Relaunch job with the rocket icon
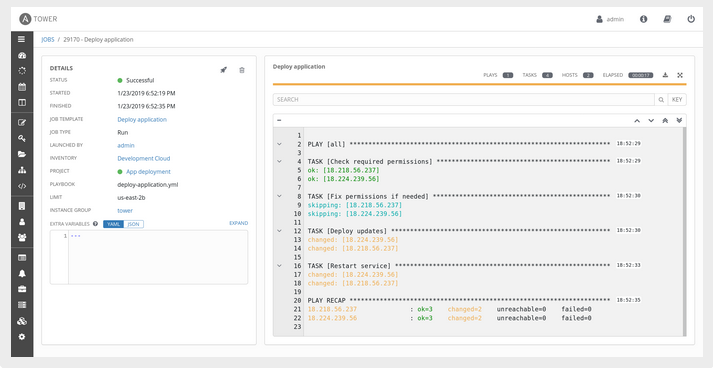Screen dimensions: 713x368 pos(223,70)
